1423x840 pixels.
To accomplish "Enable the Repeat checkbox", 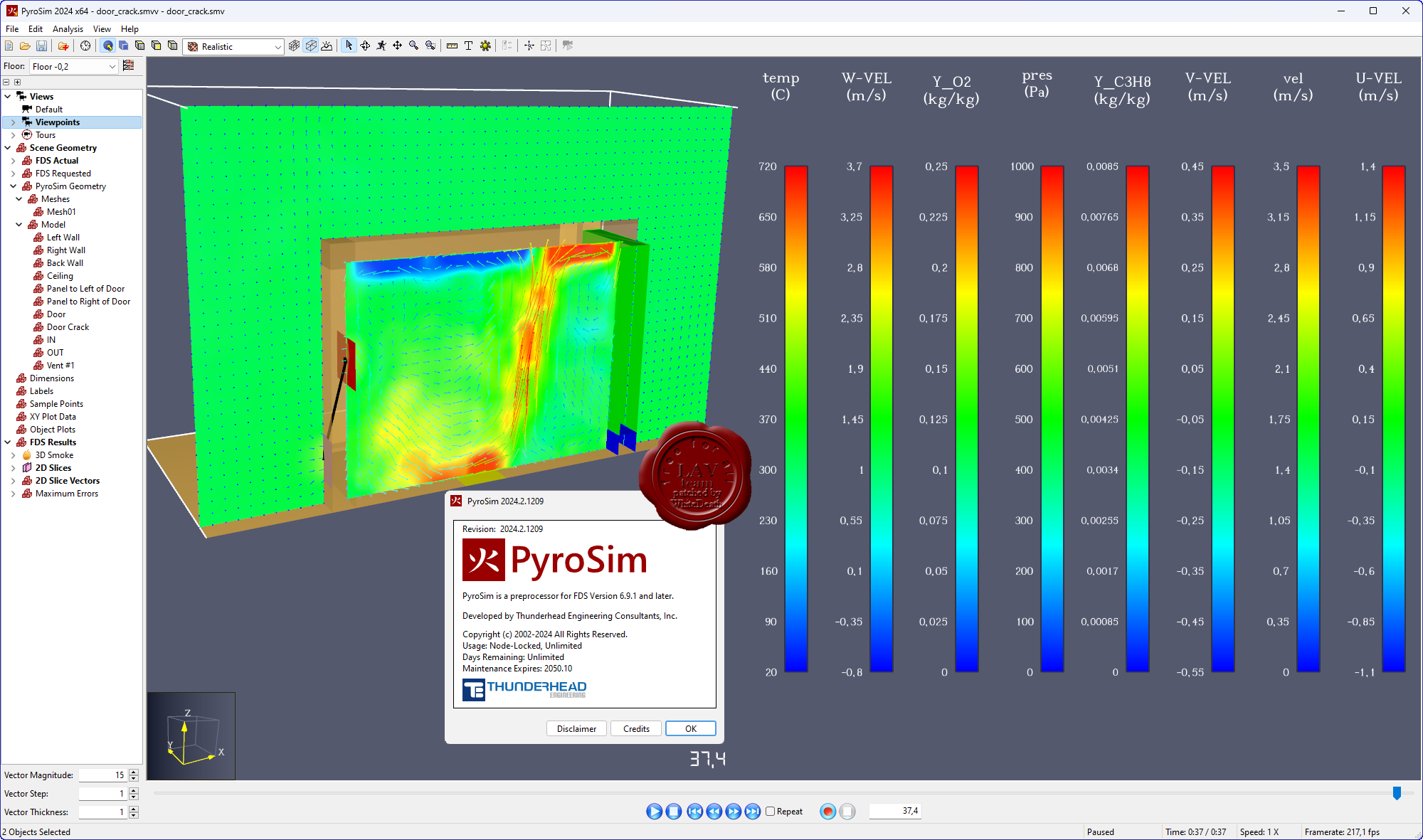I will tap(770, 811).
